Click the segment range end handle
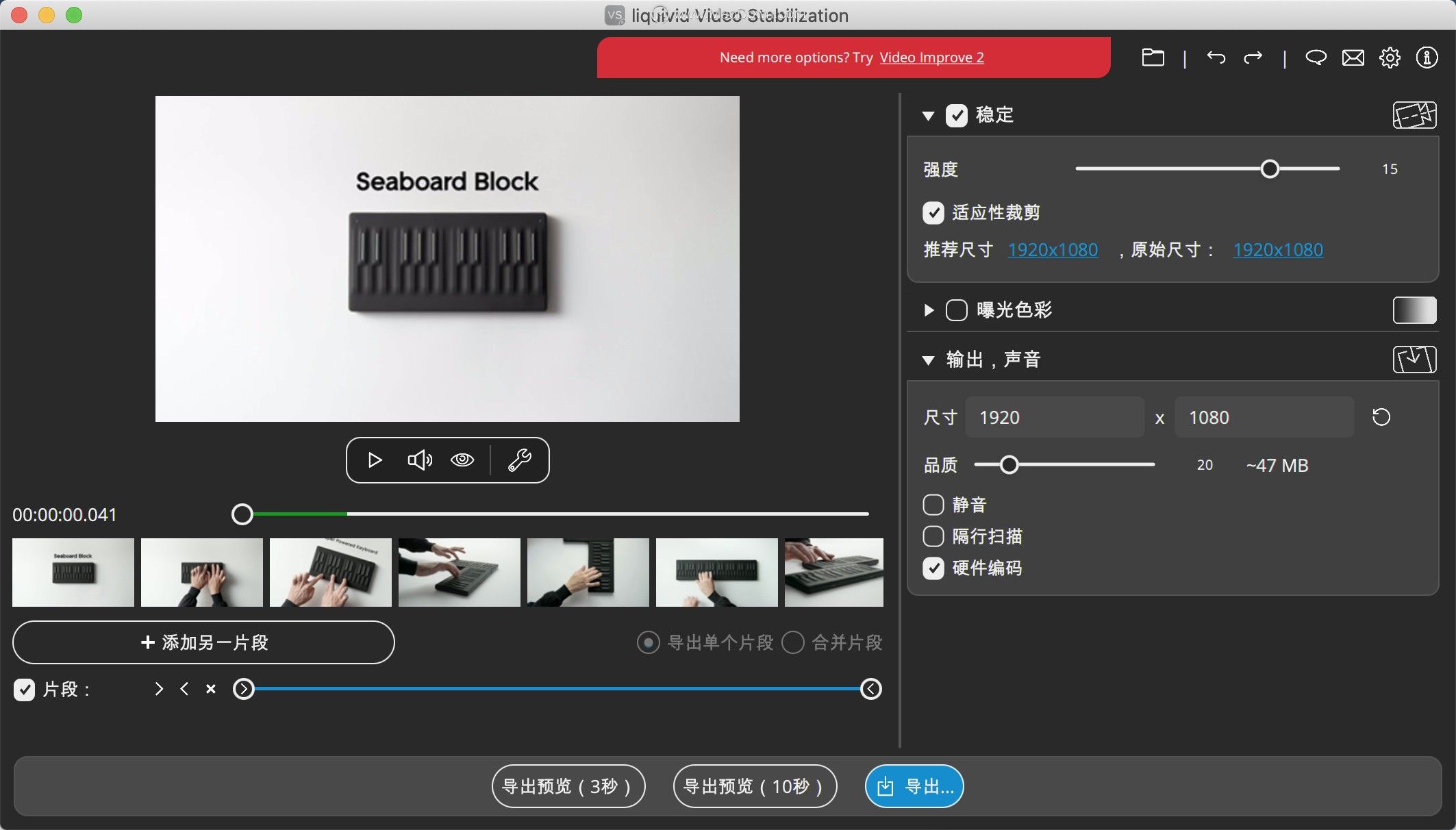1456x830 pixels. [870, 689]
